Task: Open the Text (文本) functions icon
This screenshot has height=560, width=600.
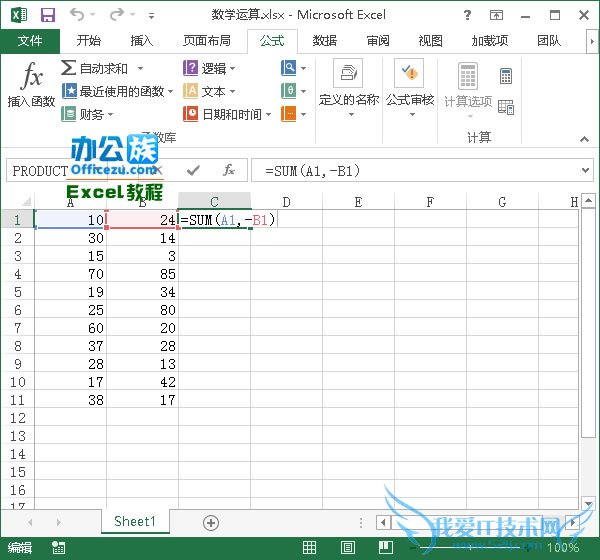Action: [x=190, y=91]
